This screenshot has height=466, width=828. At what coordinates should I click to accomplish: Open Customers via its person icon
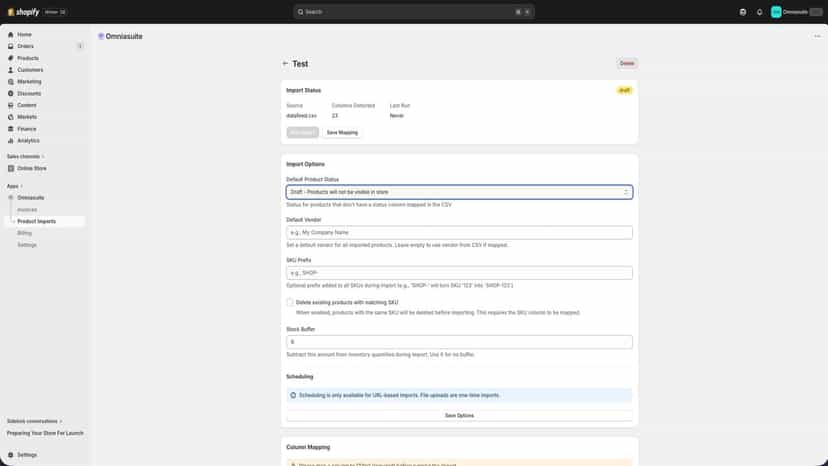(11, 70)
